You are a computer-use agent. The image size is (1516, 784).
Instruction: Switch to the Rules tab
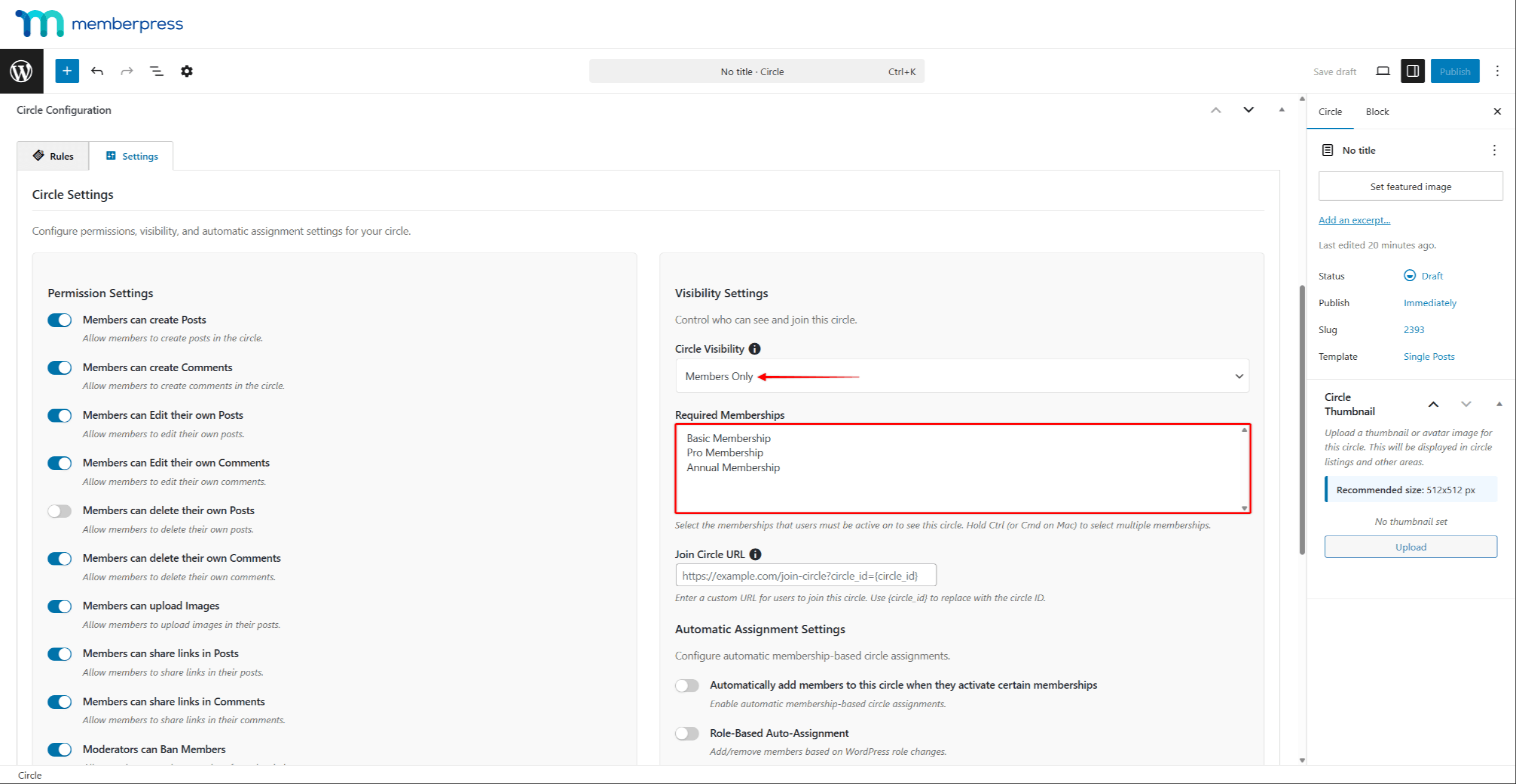(x=53, y=156)
